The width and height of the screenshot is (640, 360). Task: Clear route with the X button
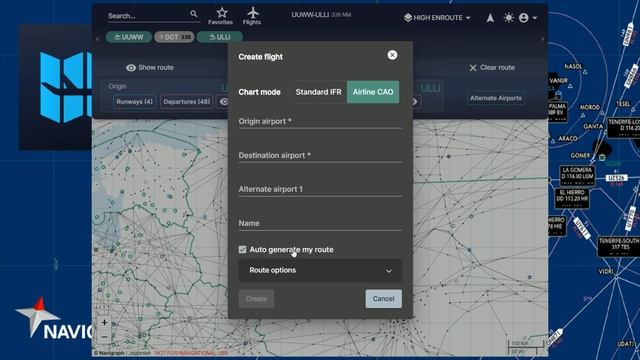pyautogui.click(x=492, y=68)
